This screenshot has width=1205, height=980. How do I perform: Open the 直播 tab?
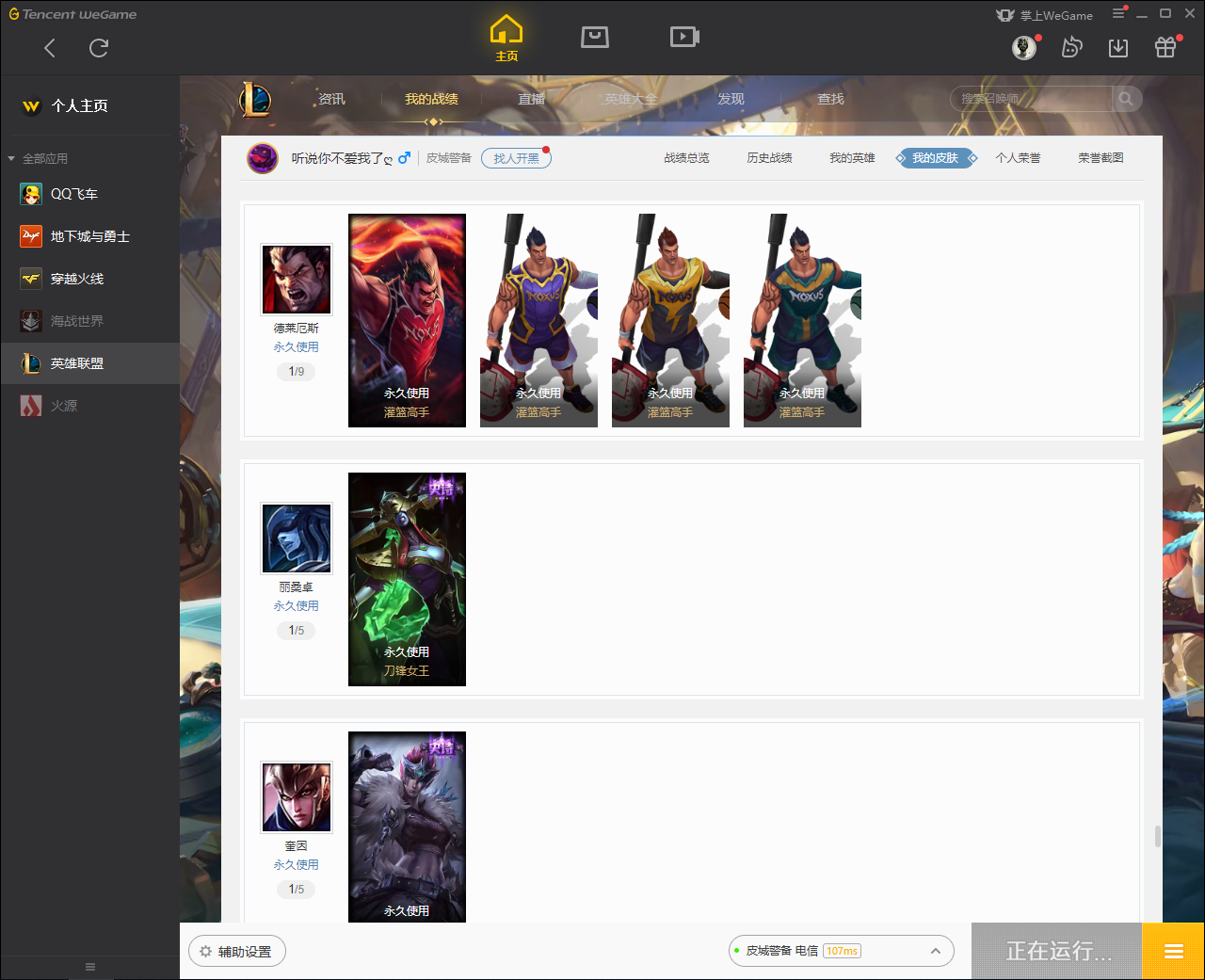(x=531, y=99)
